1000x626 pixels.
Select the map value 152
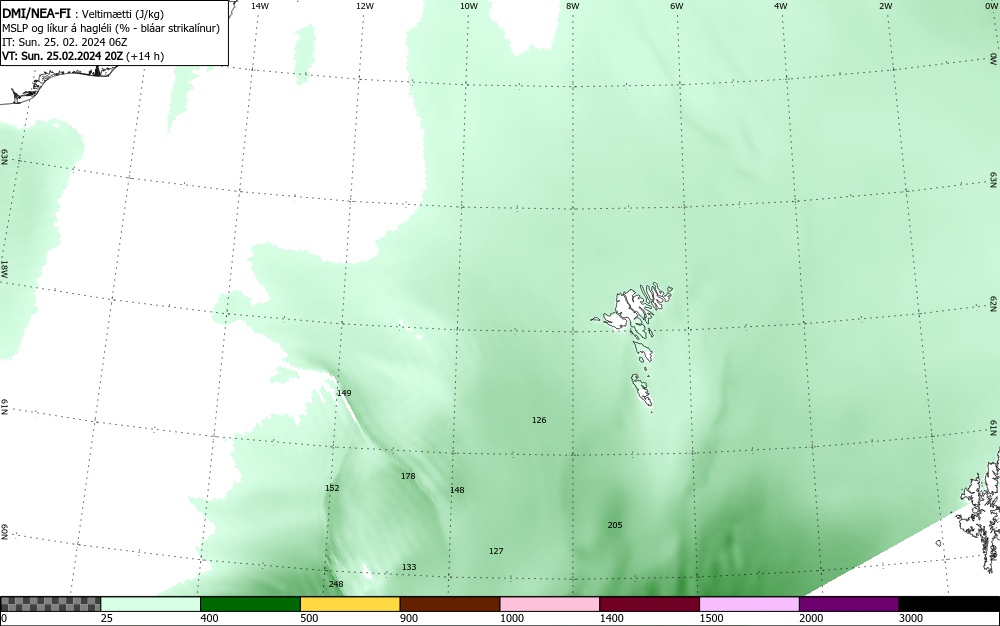(332, 488)
